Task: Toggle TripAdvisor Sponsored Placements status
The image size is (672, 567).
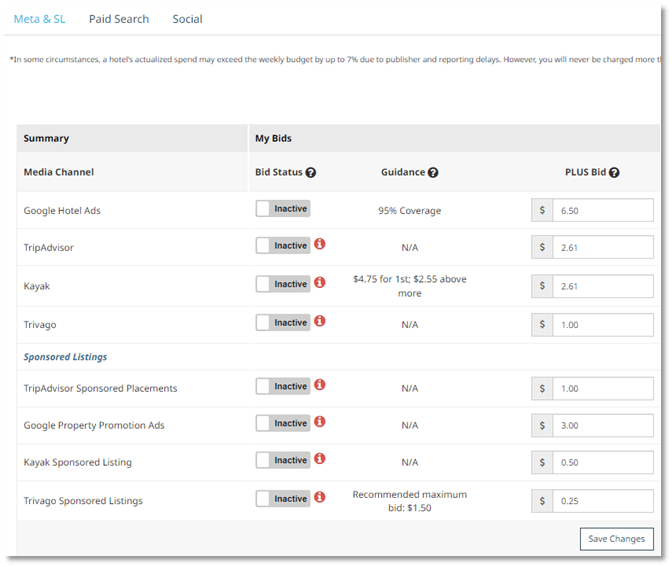Action: pyautogui.click(x=283, y=386)
